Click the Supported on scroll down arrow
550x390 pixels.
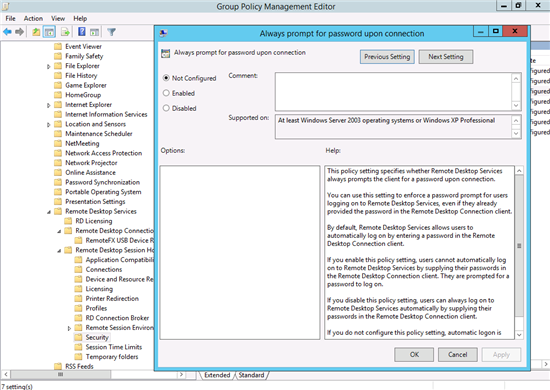pyautogui.click(x=516, y=133)
